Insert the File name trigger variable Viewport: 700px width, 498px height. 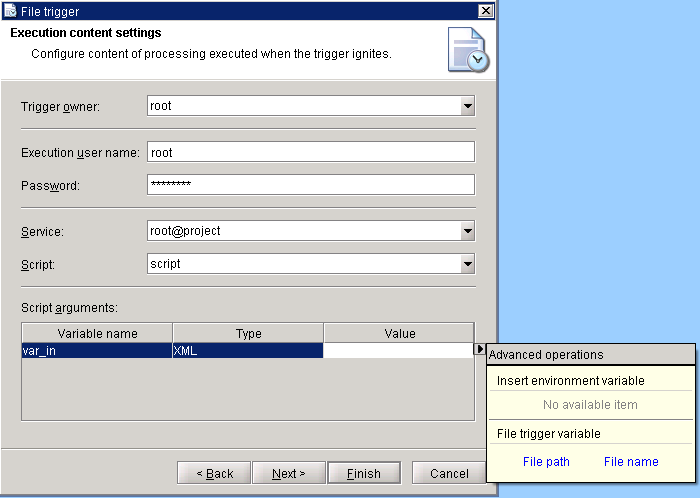coord(631,462)
